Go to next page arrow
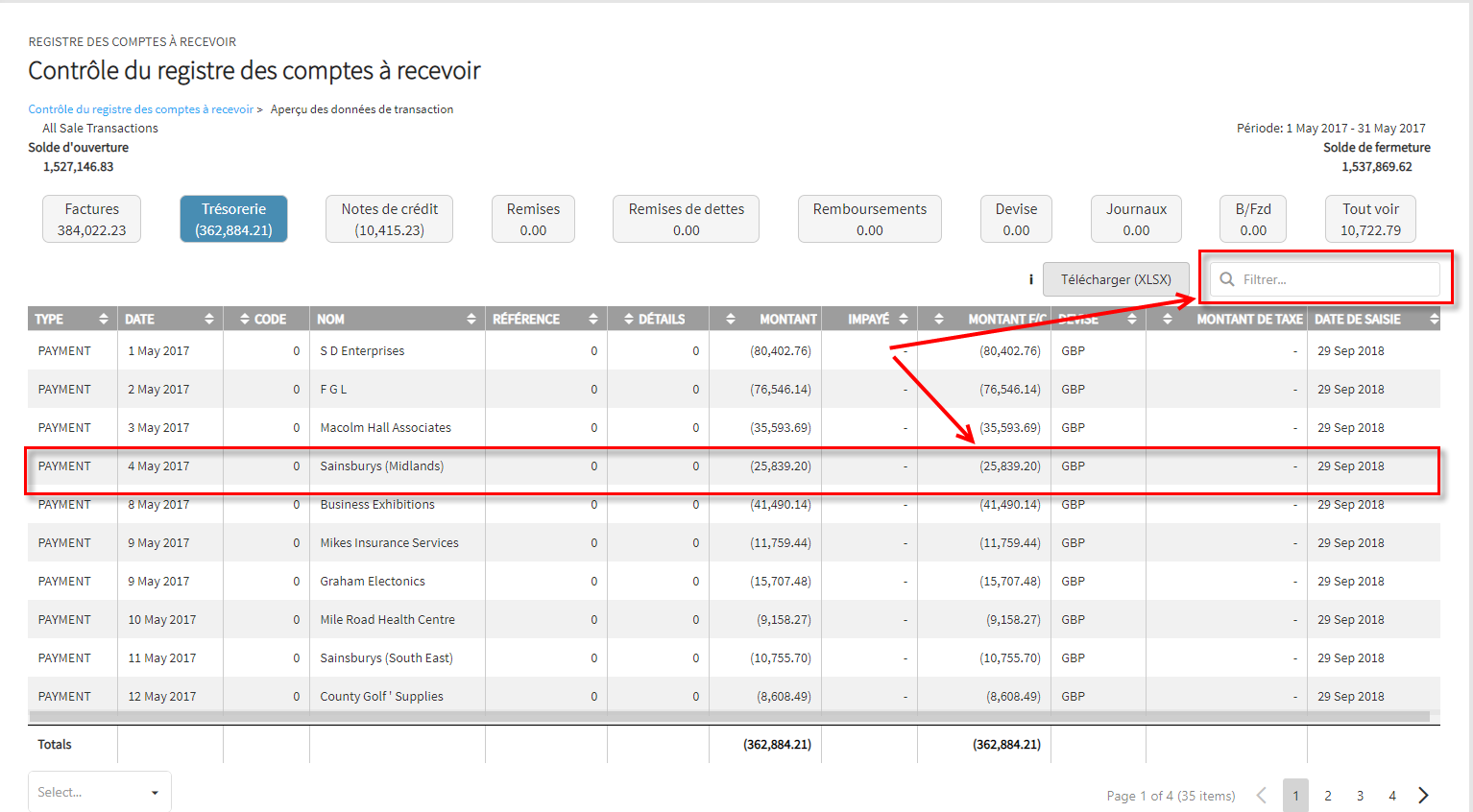 coord(1423,795)
